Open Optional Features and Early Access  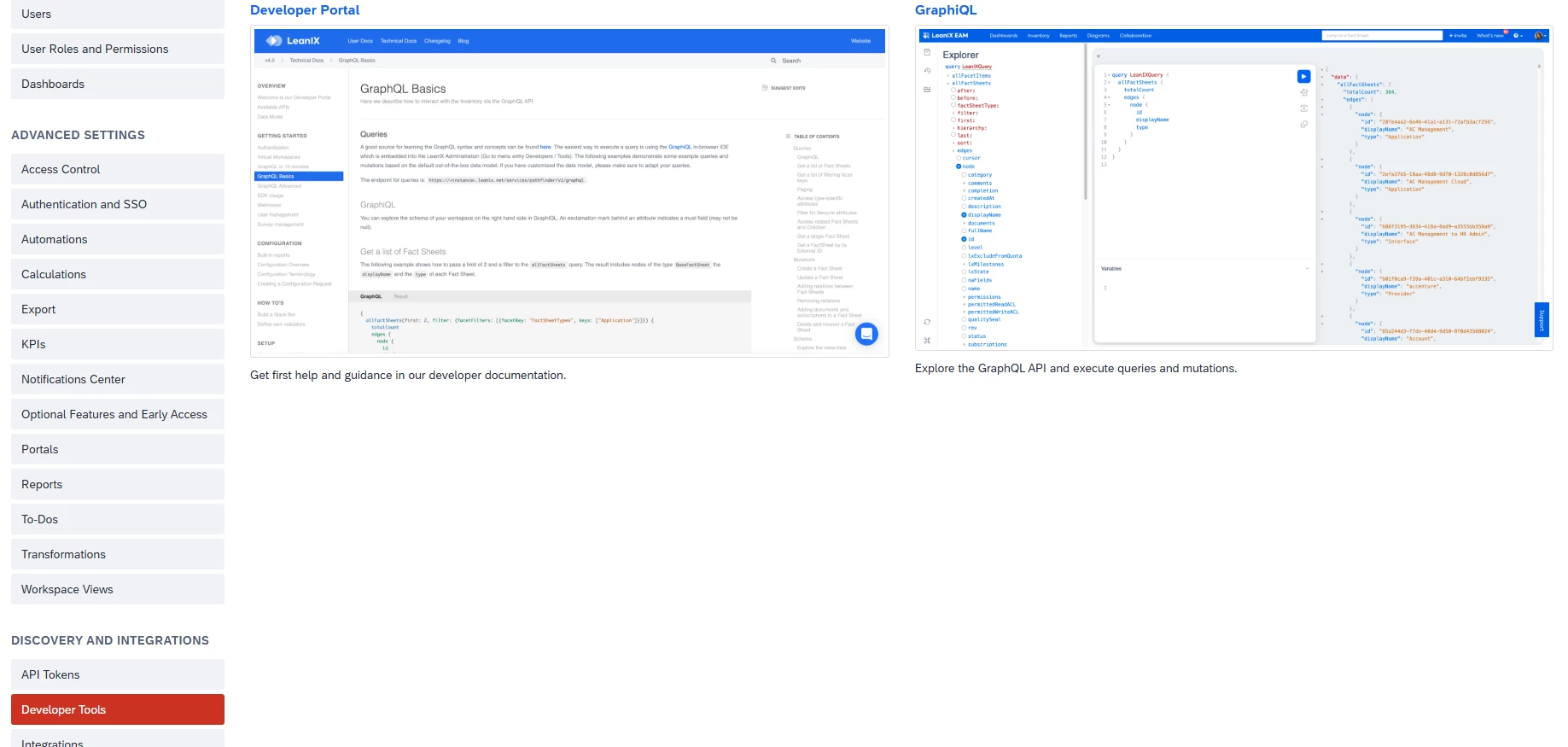[x=118, y=414]
